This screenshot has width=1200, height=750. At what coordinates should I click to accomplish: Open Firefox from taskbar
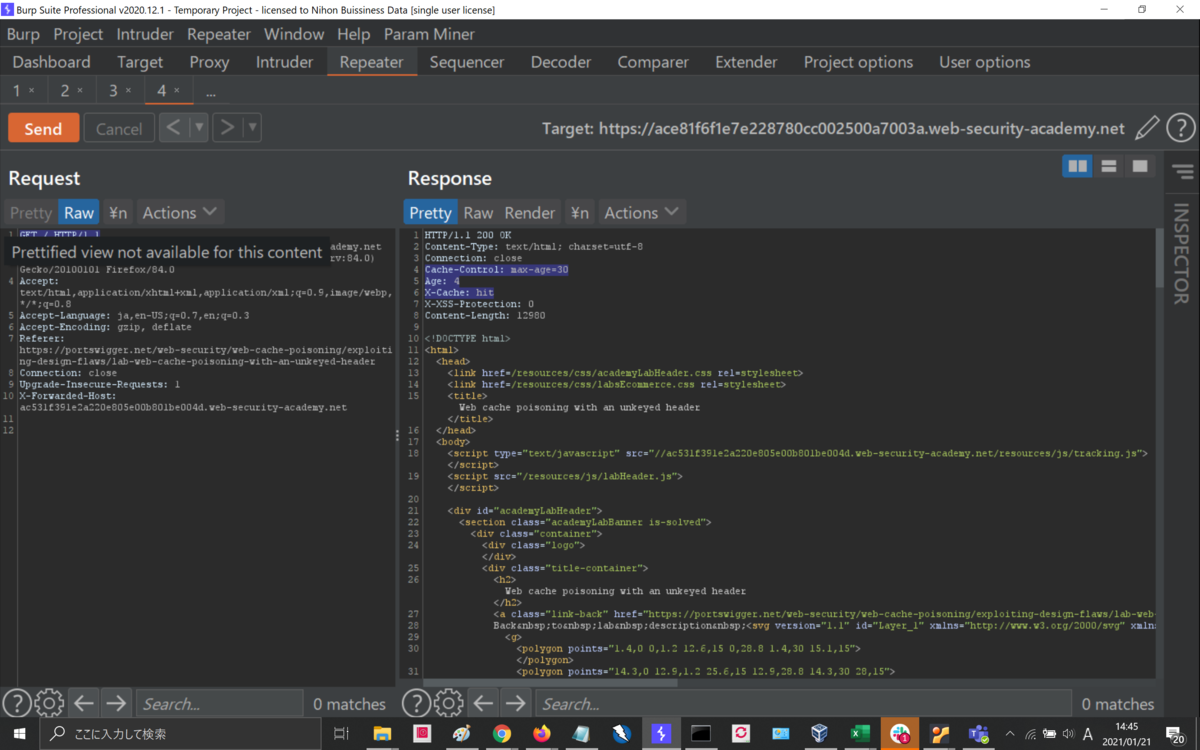coord(541,734)
